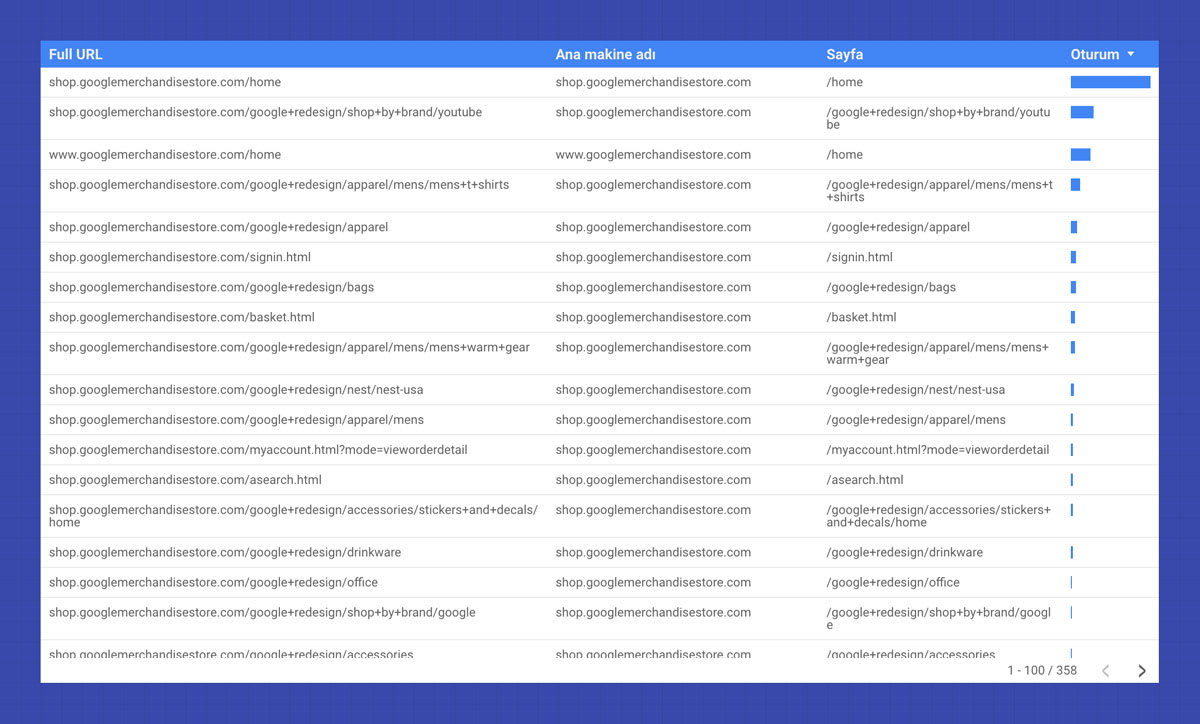This screenshot has width=1200, height=724.
Task: Click the Full URL column header
Action: pyautogui.click(x=76, y=54)
